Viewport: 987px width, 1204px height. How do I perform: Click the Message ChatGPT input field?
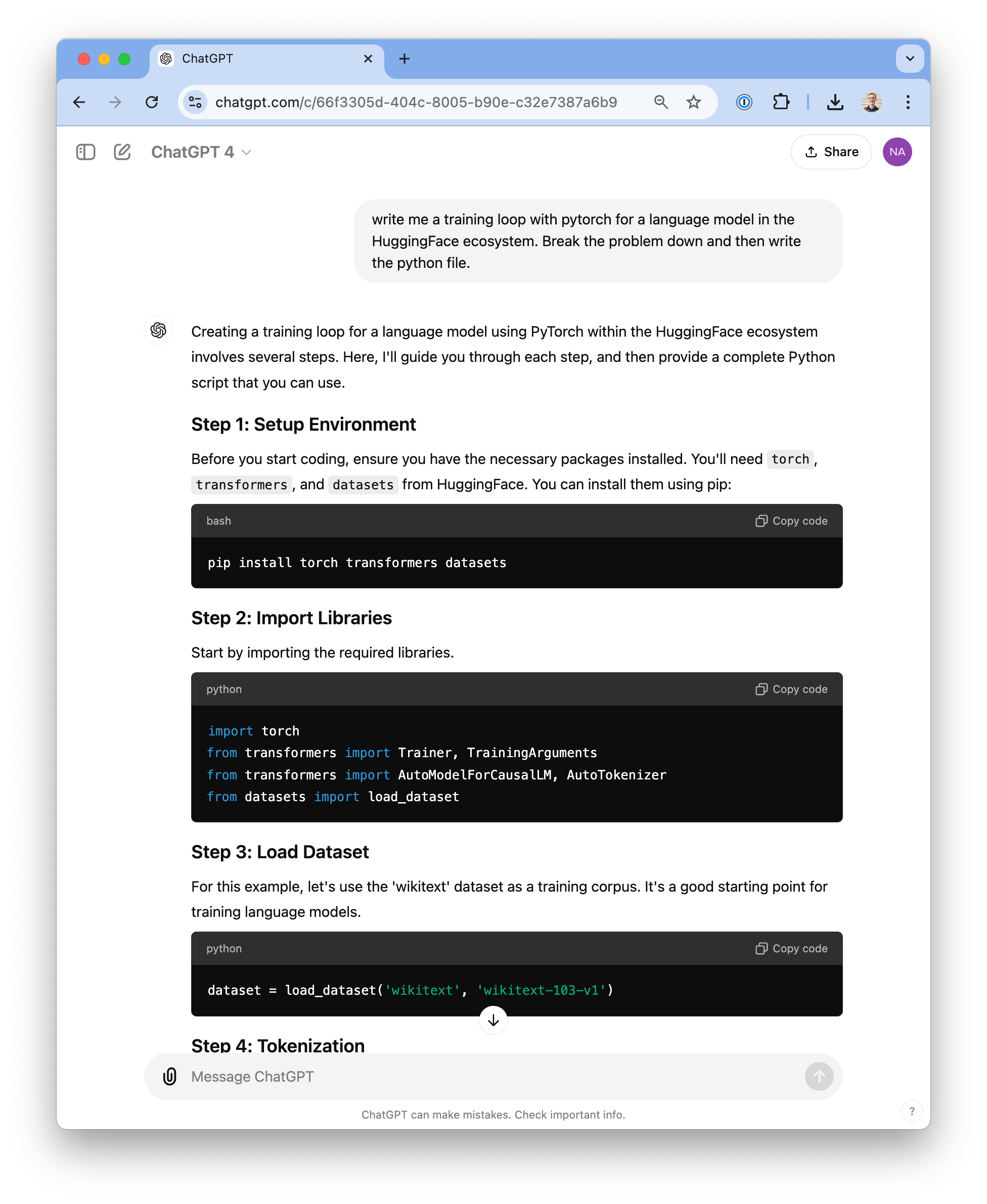tap(398, 1076)
